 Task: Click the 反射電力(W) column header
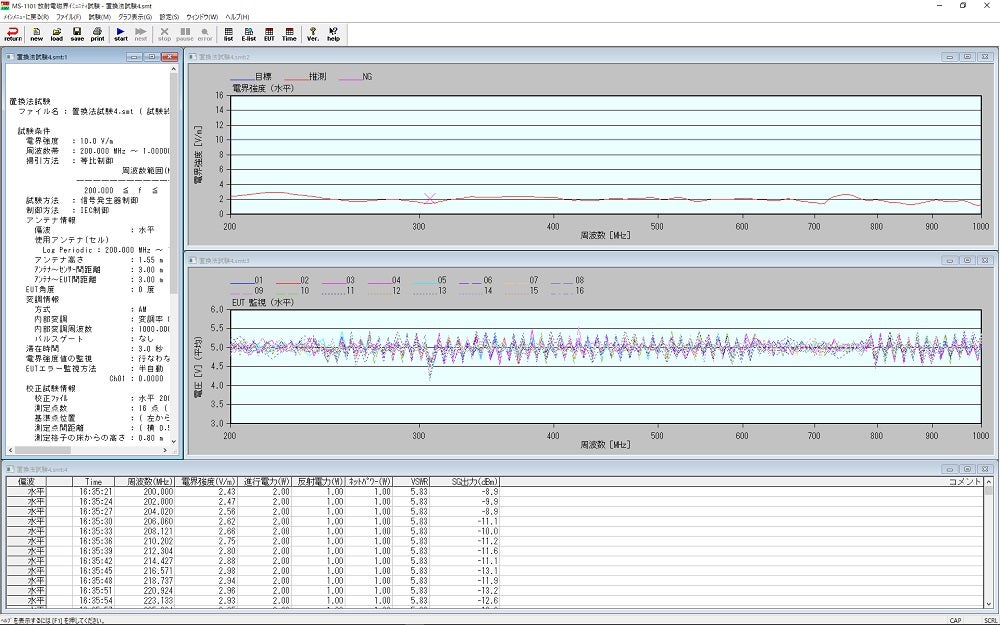point(319,482)
